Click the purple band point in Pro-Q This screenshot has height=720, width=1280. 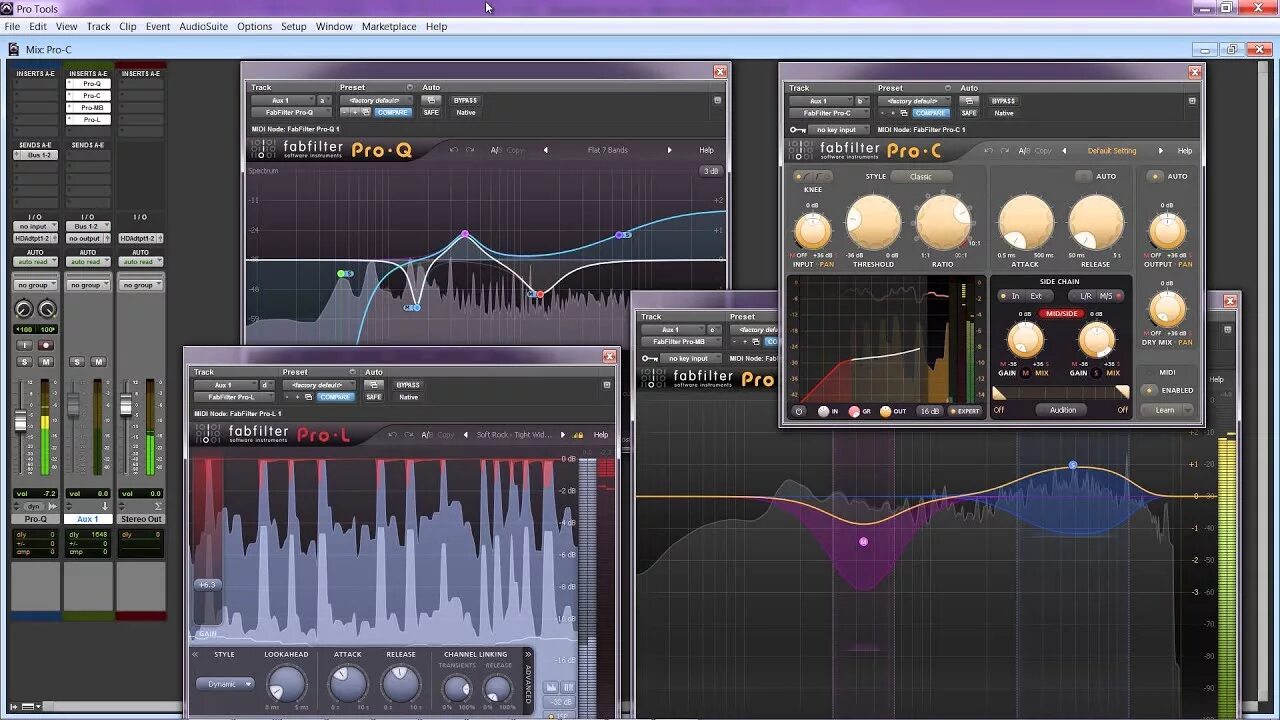coord(465,234)
